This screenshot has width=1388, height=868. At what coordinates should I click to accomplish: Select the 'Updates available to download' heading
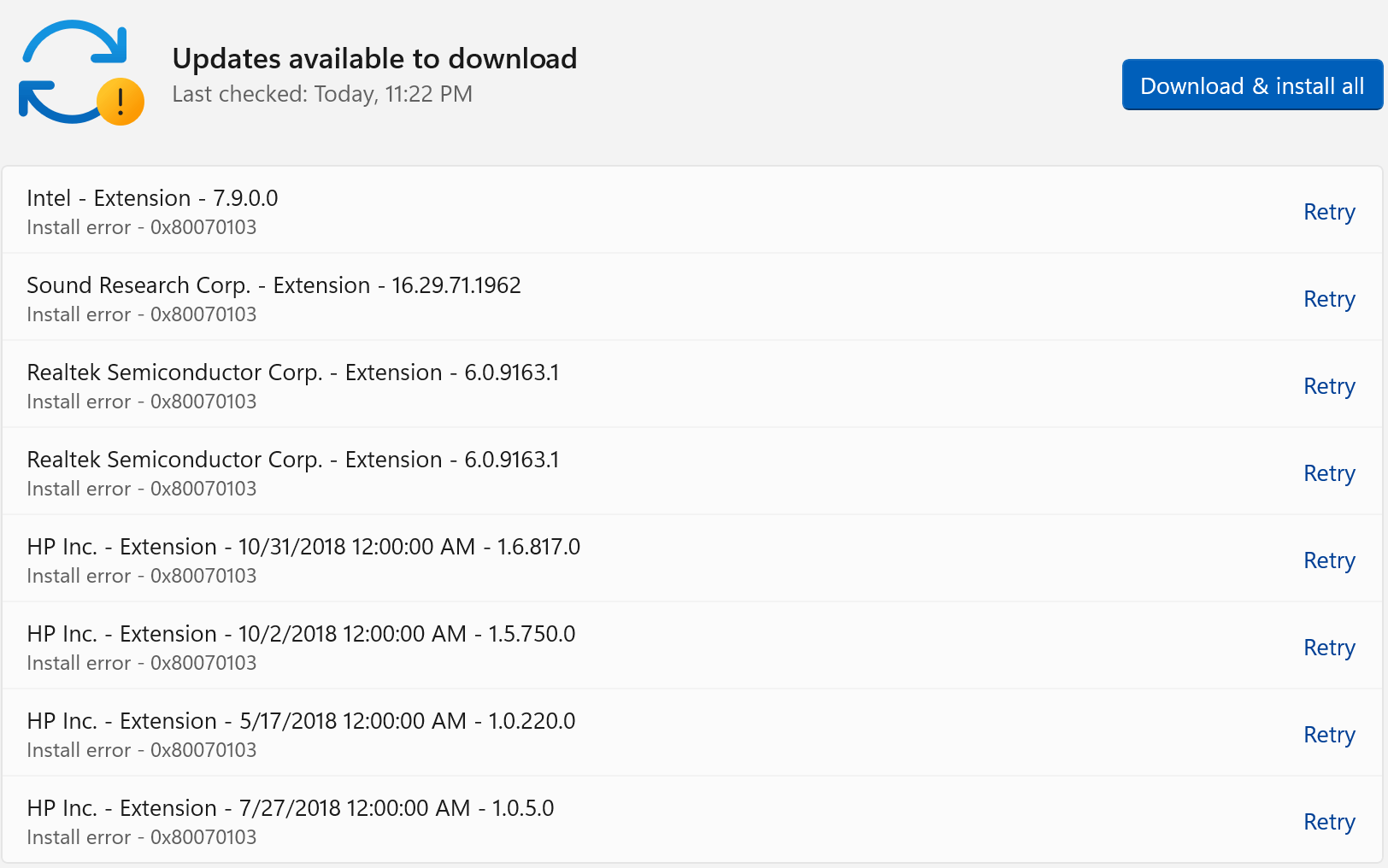pos(374,58)
